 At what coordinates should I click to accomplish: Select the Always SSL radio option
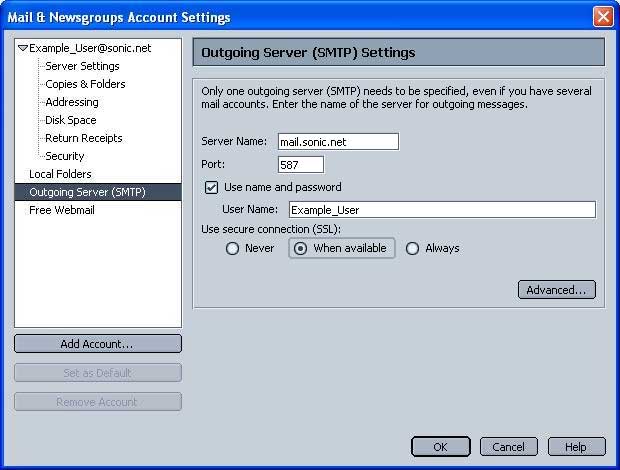[x=412, y=248]
